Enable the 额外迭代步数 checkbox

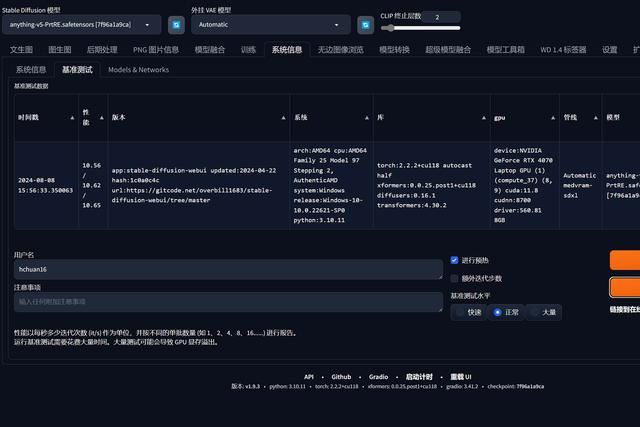coord(454,278)
